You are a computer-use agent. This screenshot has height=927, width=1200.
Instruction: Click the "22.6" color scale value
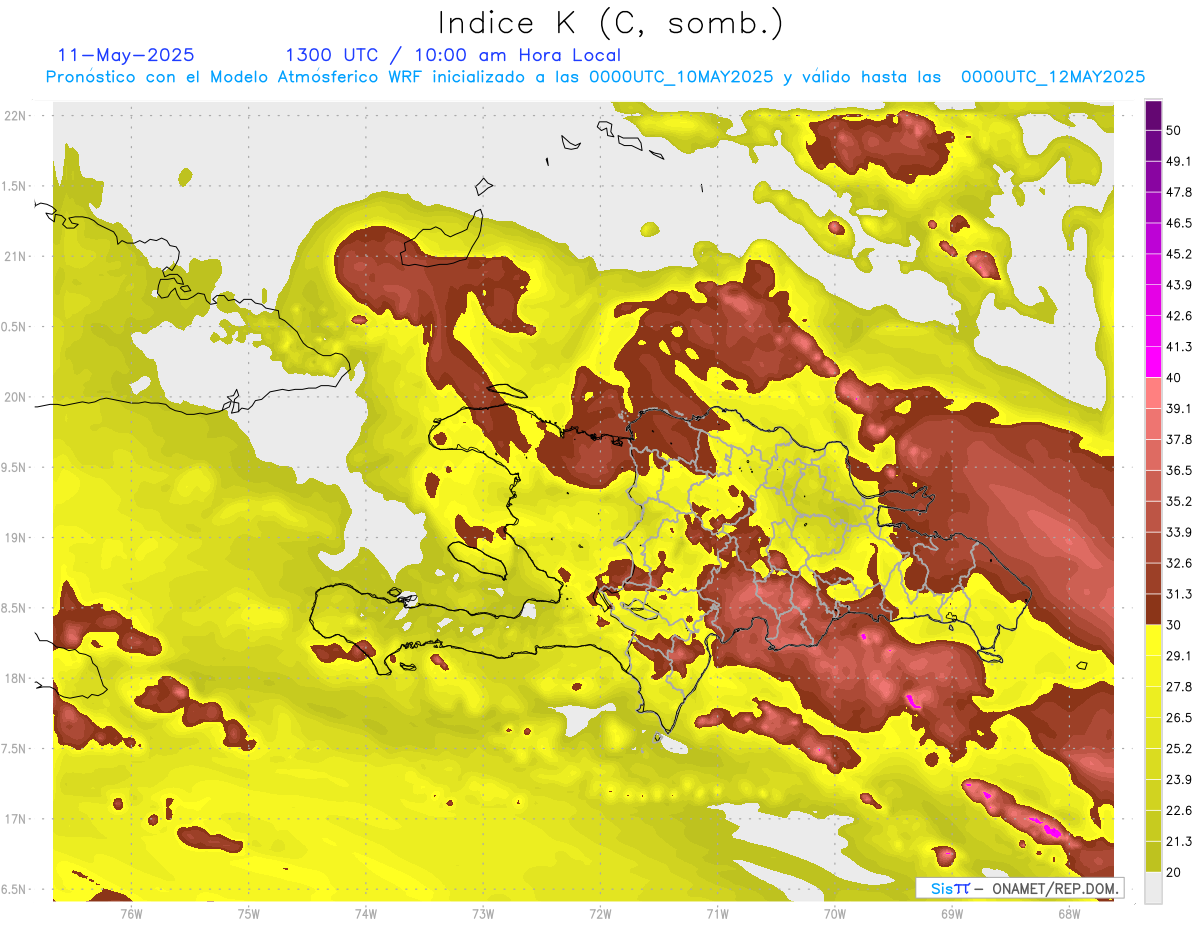pyautogui.click(x=1179, y=810)
